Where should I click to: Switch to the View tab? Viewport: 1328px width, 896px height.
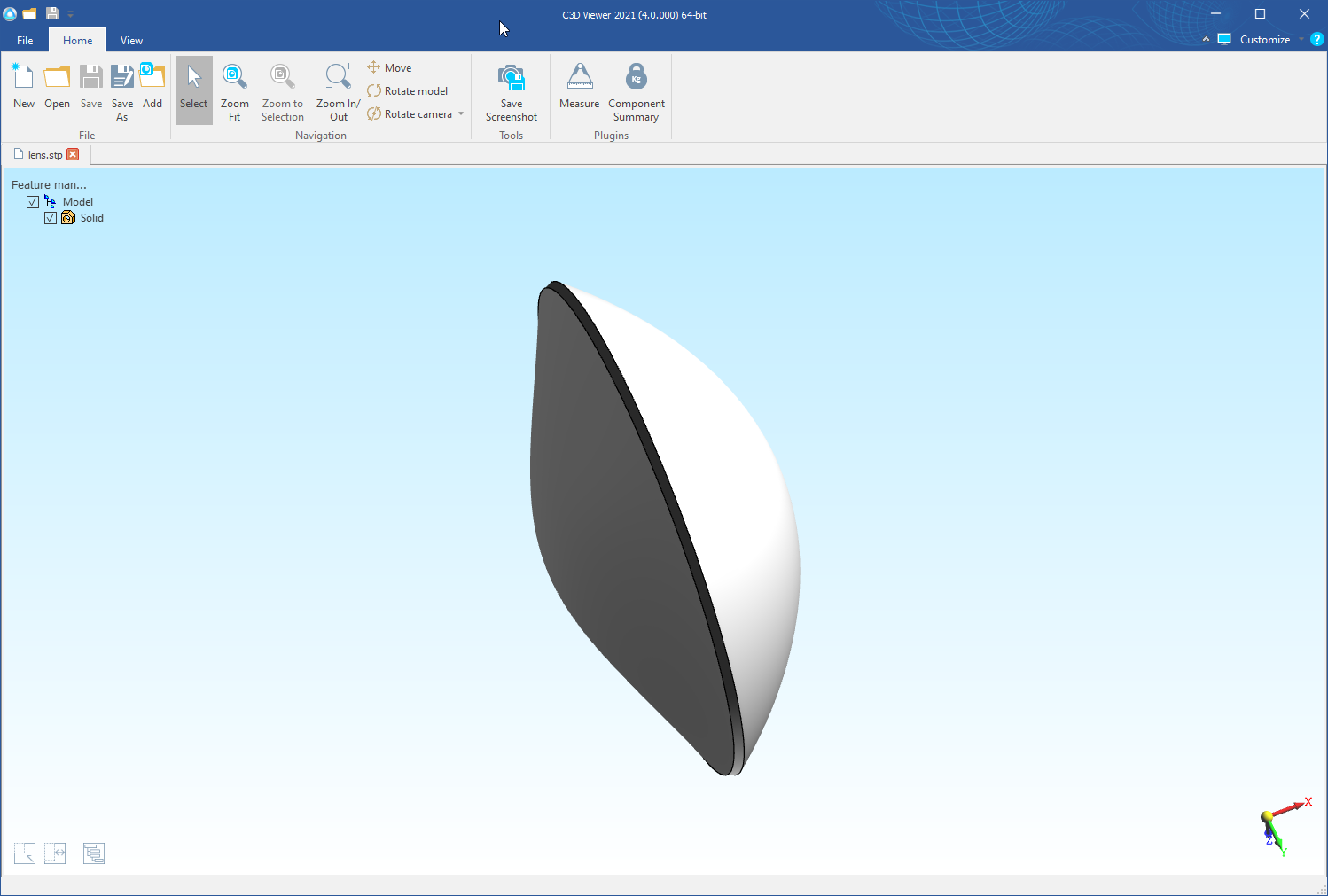coord(131,41)
